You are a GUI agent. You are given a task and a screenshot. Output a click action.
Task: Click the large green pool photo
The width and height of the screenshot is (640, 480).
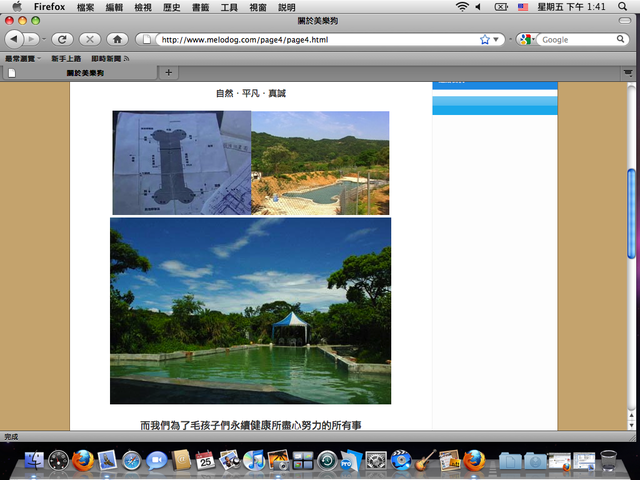tap(250, 310)
